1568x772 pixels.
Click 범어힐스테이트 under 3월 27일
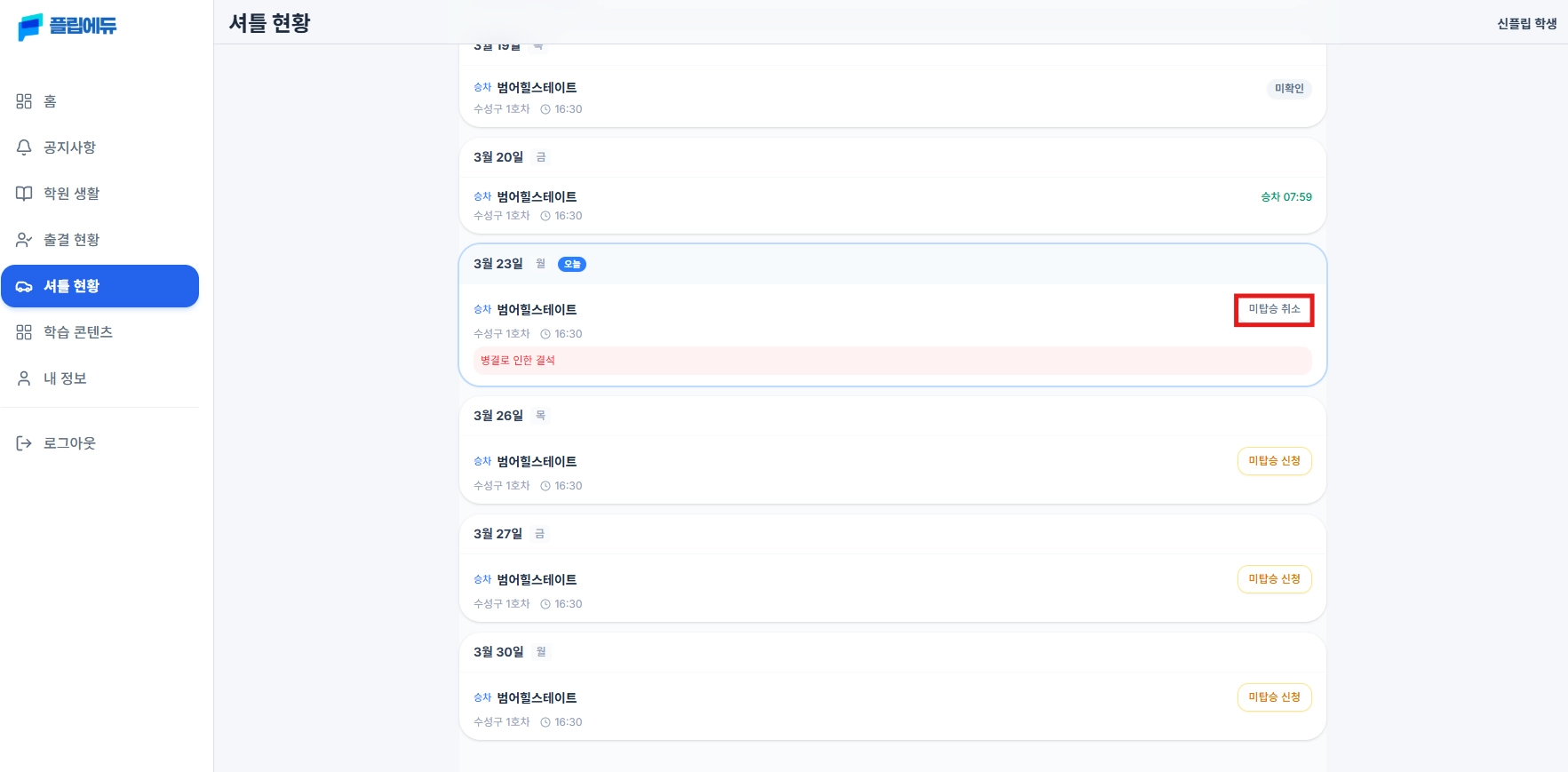pos(537,580)
